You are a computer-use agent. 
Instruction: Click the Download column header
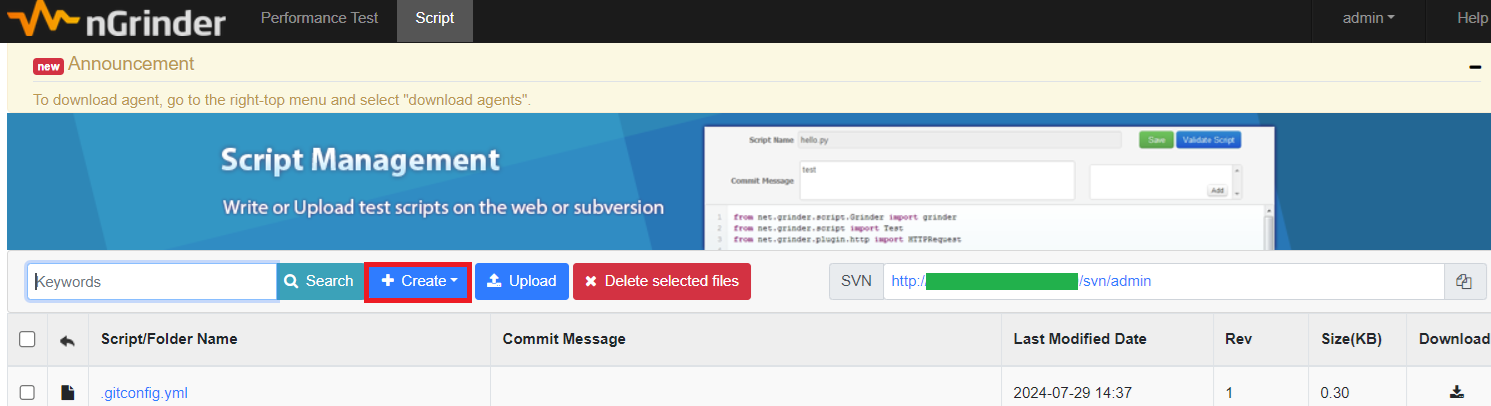tap(1455, 339)
